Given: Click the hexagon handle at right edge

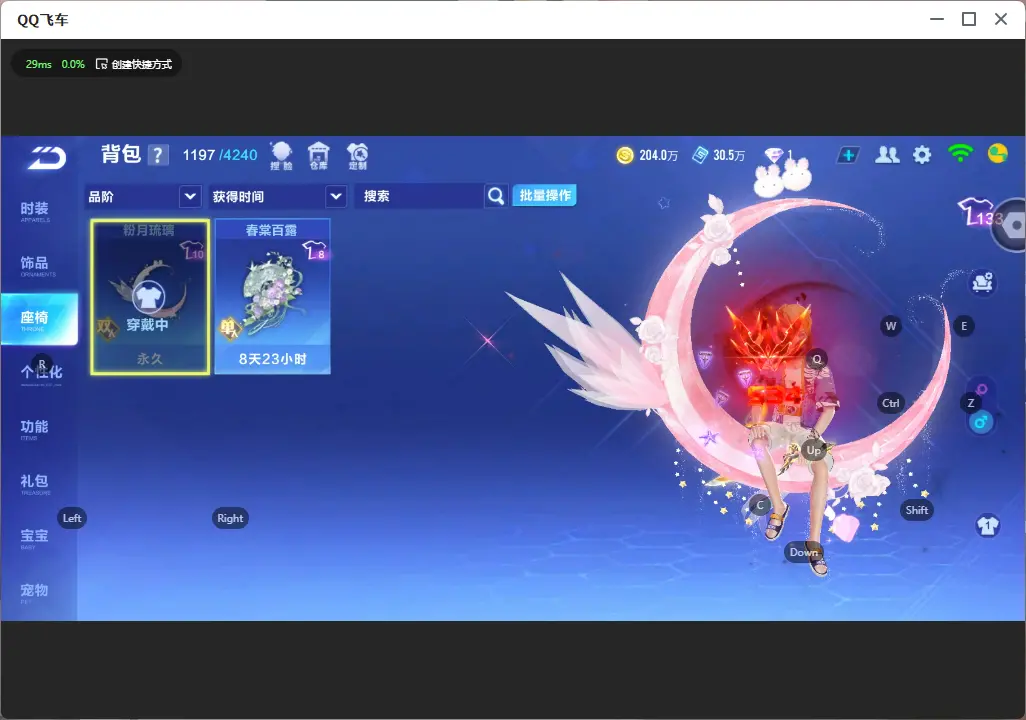Looking at the screenshot, I should 1012,225.
